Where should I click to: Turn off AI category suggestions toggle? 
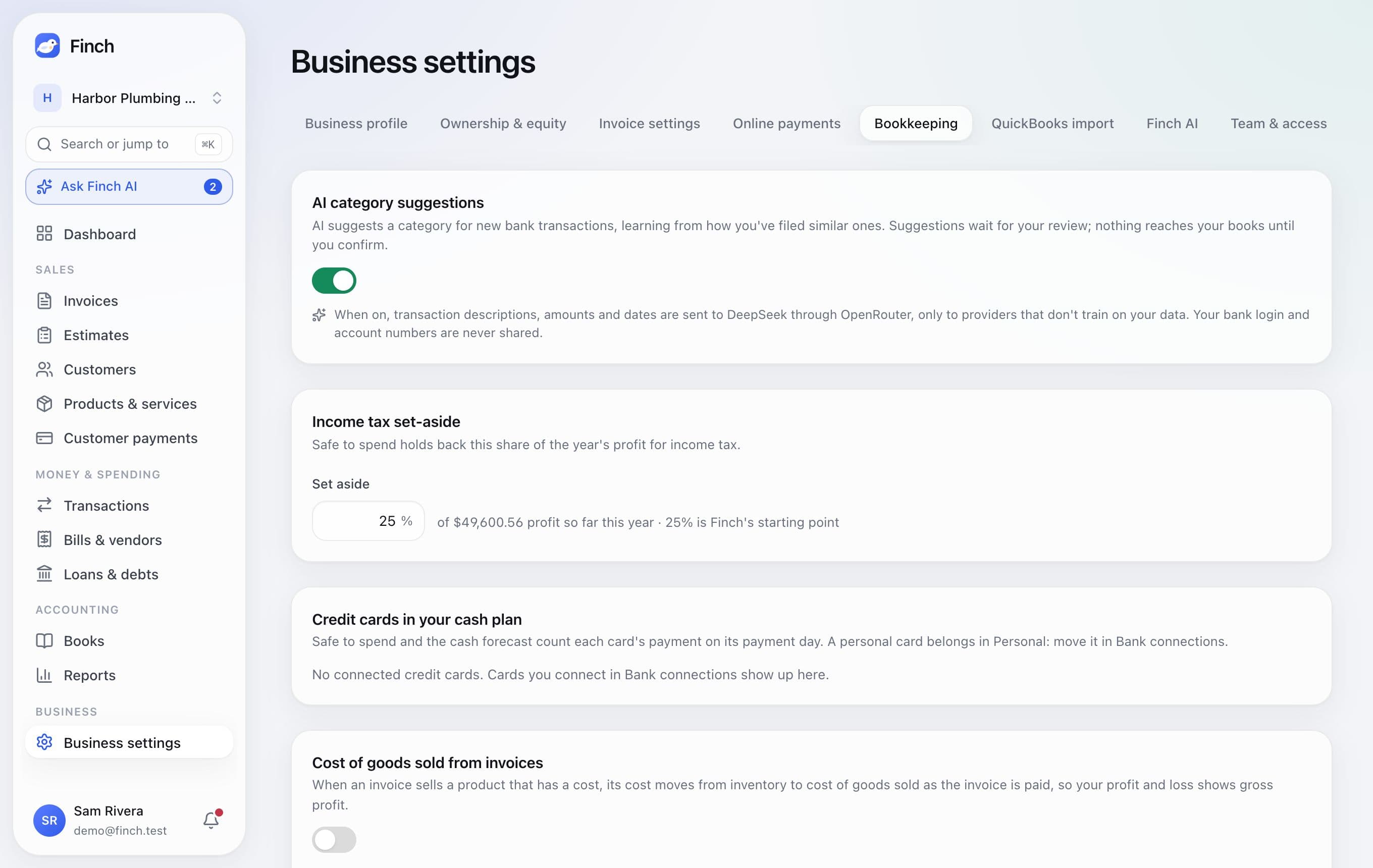point(334,281)
